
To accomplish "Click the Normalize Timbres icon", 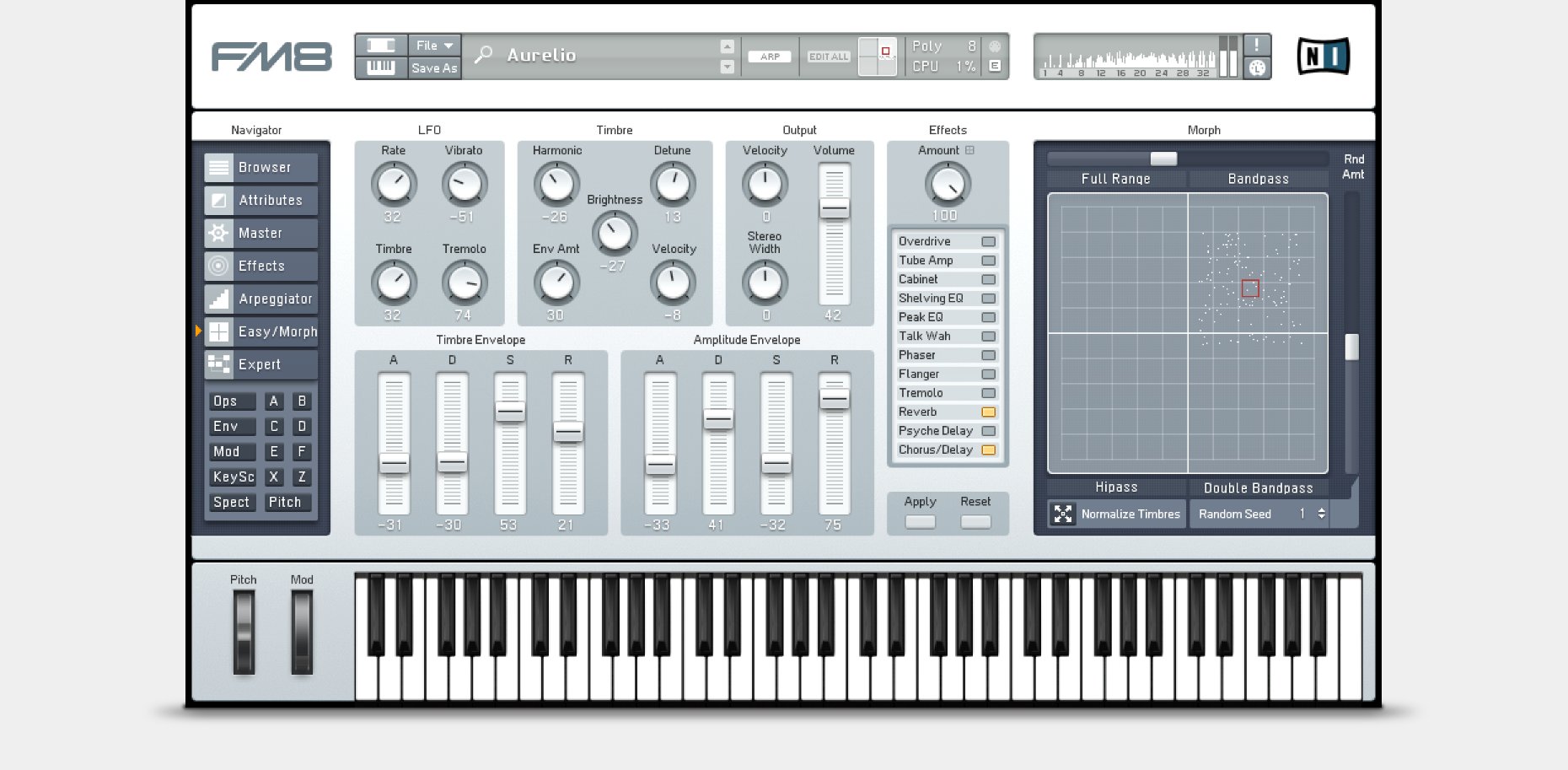I will [1063, 514].
